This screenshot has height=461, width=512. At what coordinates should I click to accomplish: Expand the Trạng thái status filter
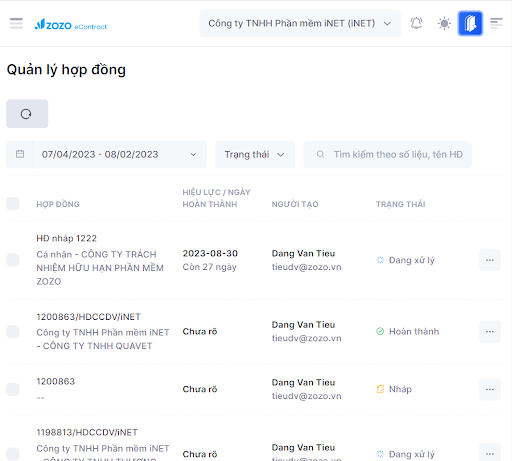click(x=255, y=154)
